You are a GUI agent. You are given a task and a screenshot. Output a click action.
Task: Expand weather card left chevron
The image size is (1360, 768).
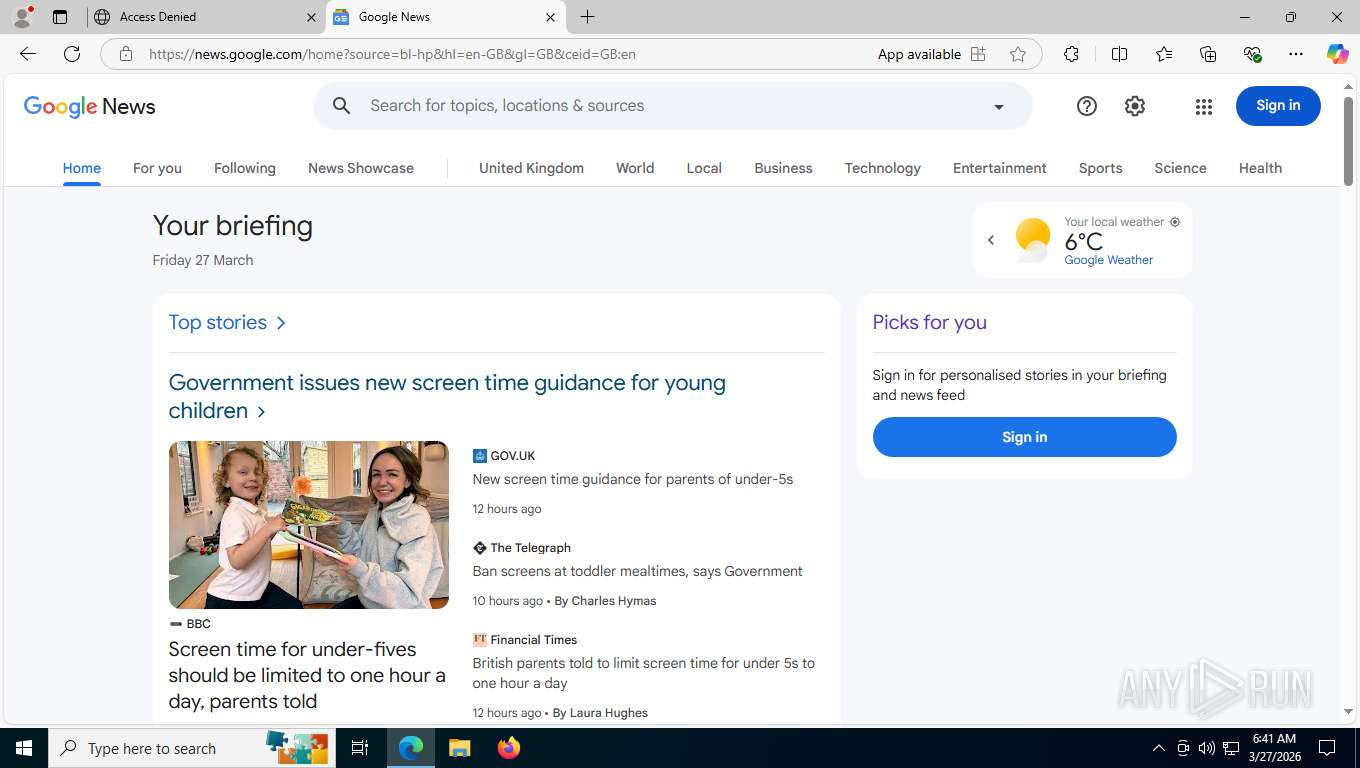tap(991, 240)
